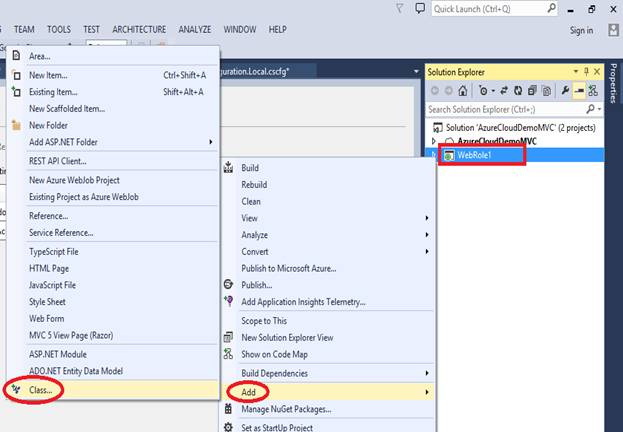
Task: Open the Solution Explorer window options dropdown
Action: pos(576,72)
